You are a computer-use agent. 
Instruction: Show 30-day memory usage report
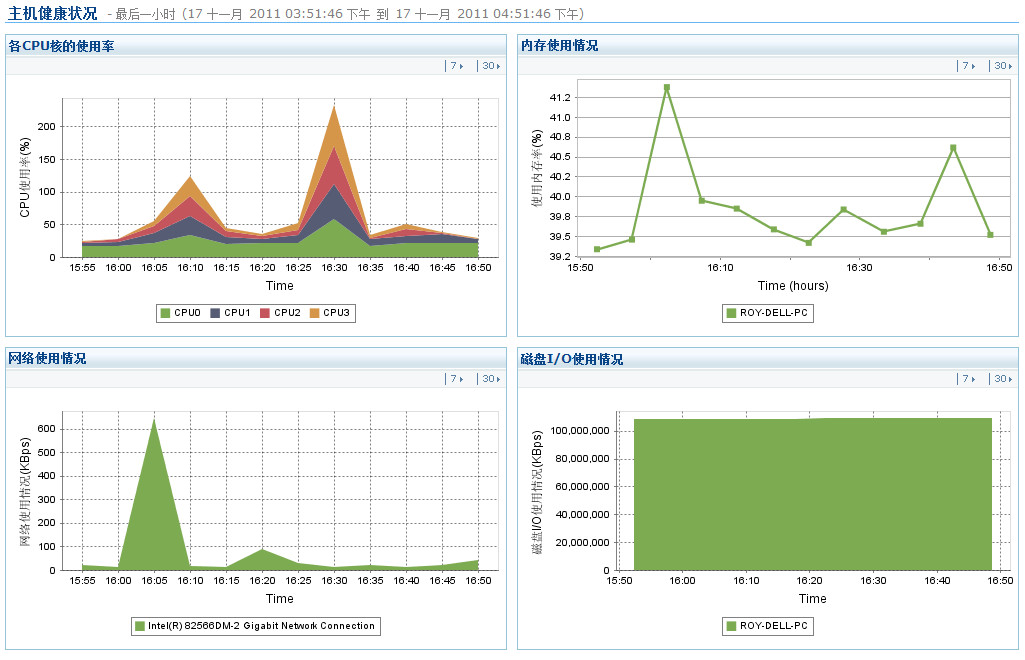[1002, 66]
